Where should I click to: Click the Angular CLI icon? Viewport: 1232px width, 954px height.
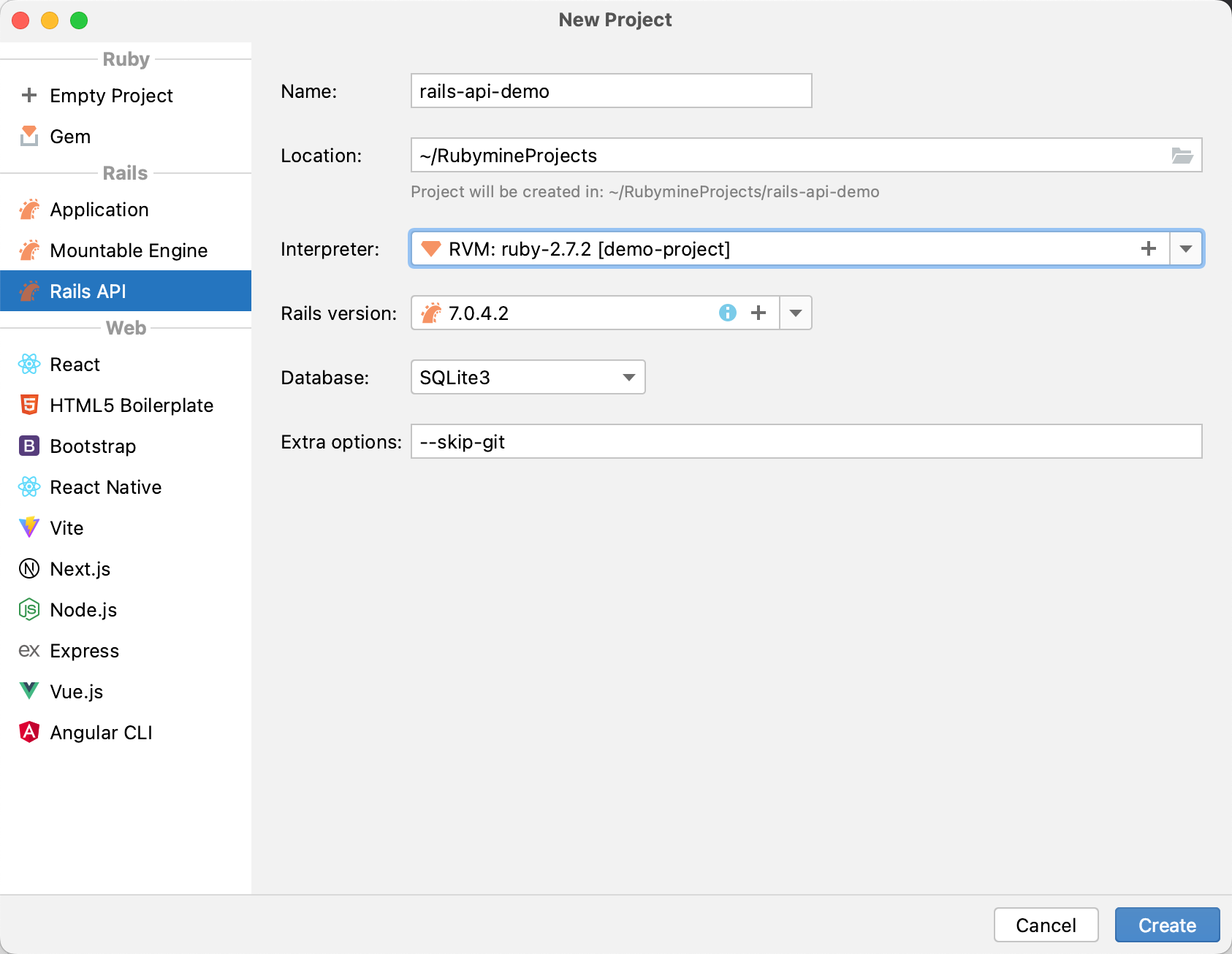pos(29,732)
